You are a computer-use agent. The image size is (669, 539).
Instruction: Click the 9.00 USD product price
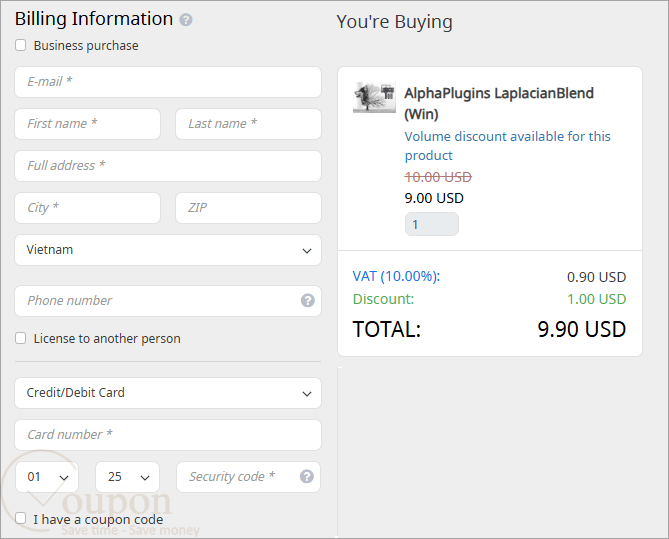(x=434, y=198)
